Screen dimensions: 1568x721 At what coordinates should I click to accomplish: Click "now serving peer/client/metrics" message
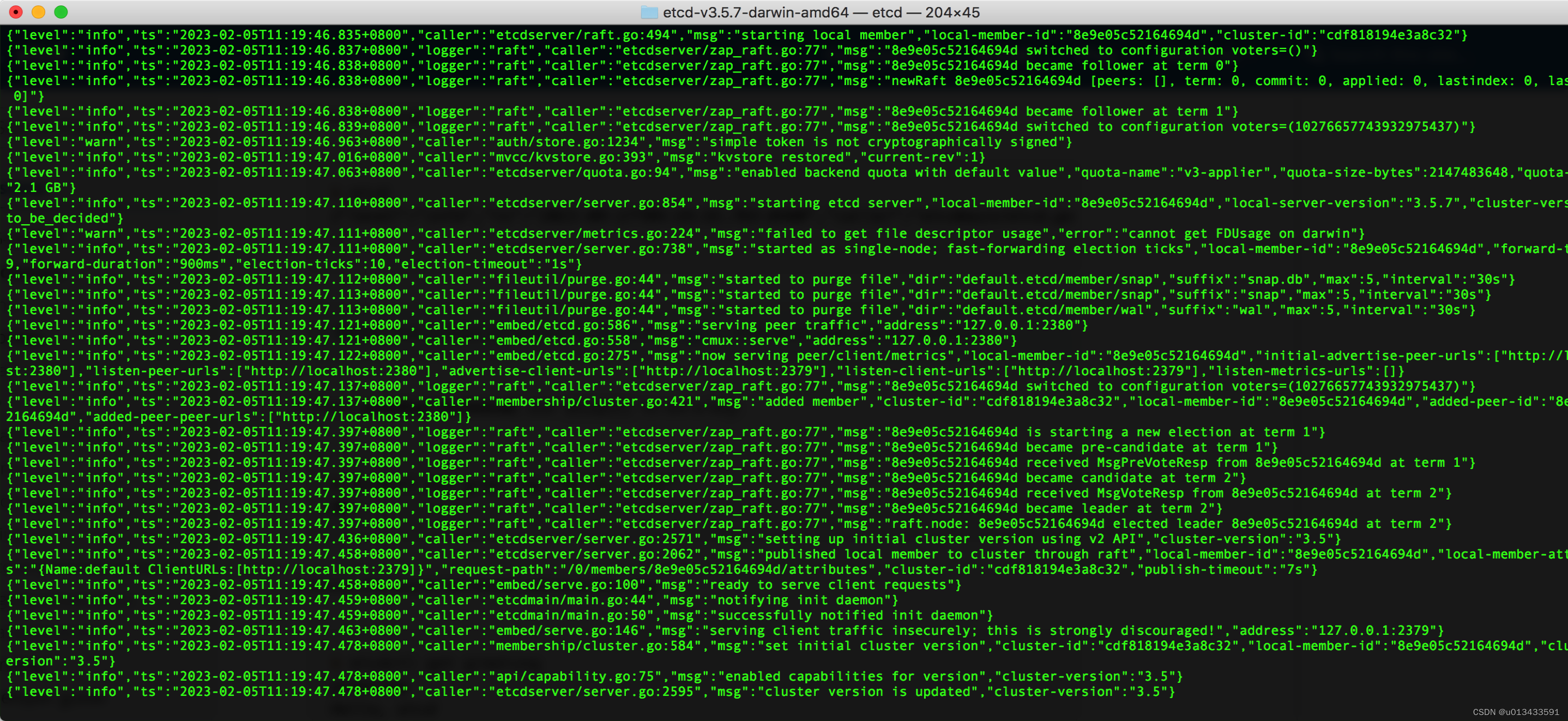click(824, 356)
